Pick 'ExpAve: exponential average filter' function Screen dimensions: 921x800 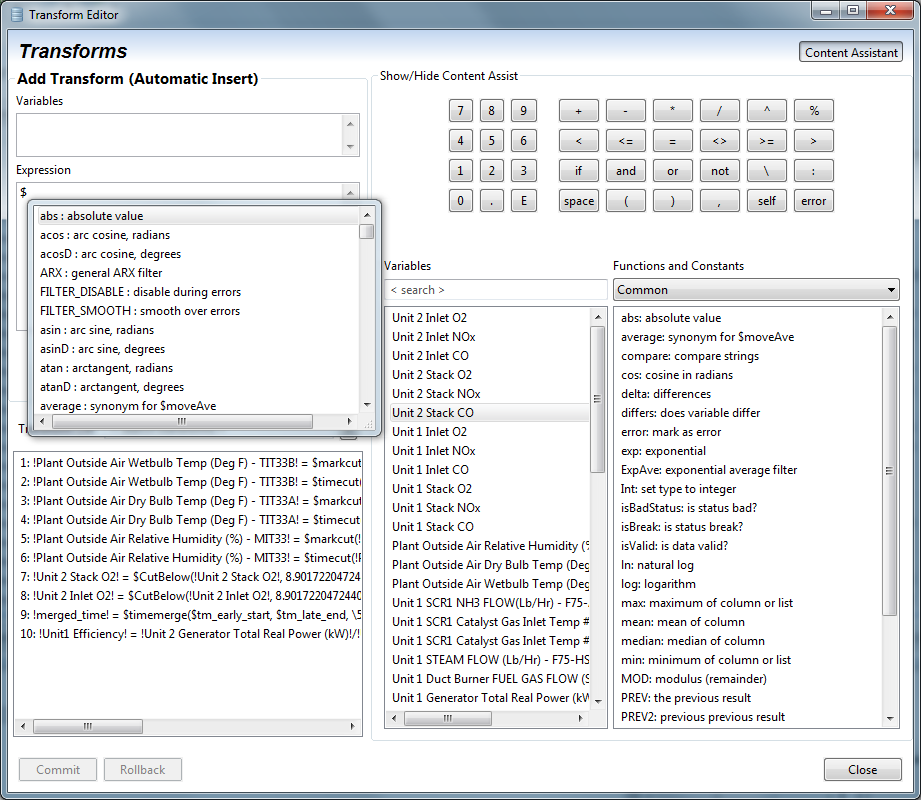(709, 470)
